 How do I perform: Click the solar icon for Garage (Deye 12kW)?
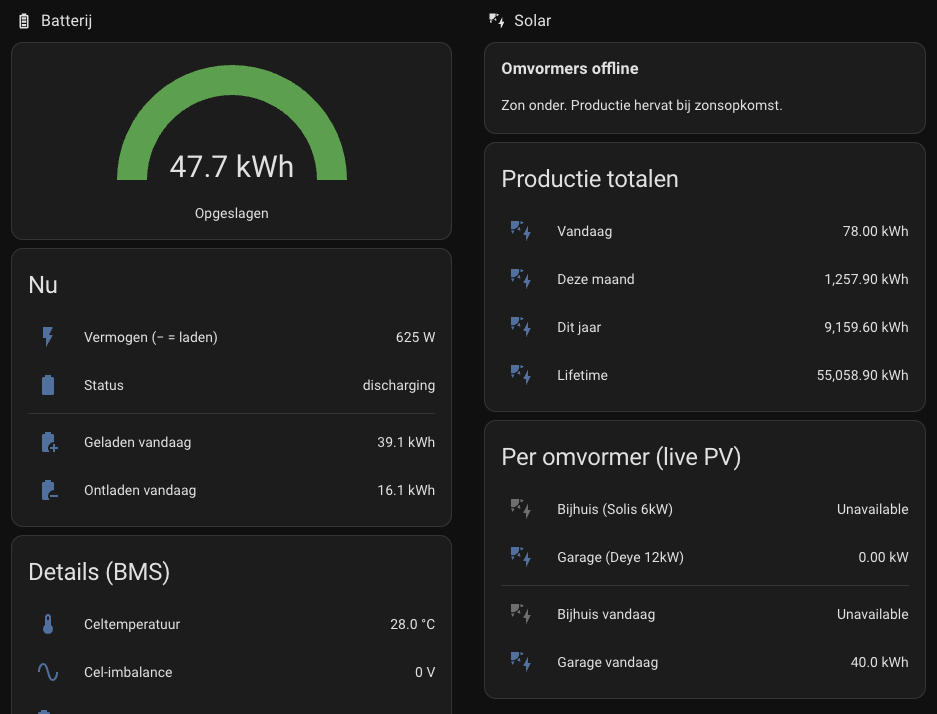point(520,557)
